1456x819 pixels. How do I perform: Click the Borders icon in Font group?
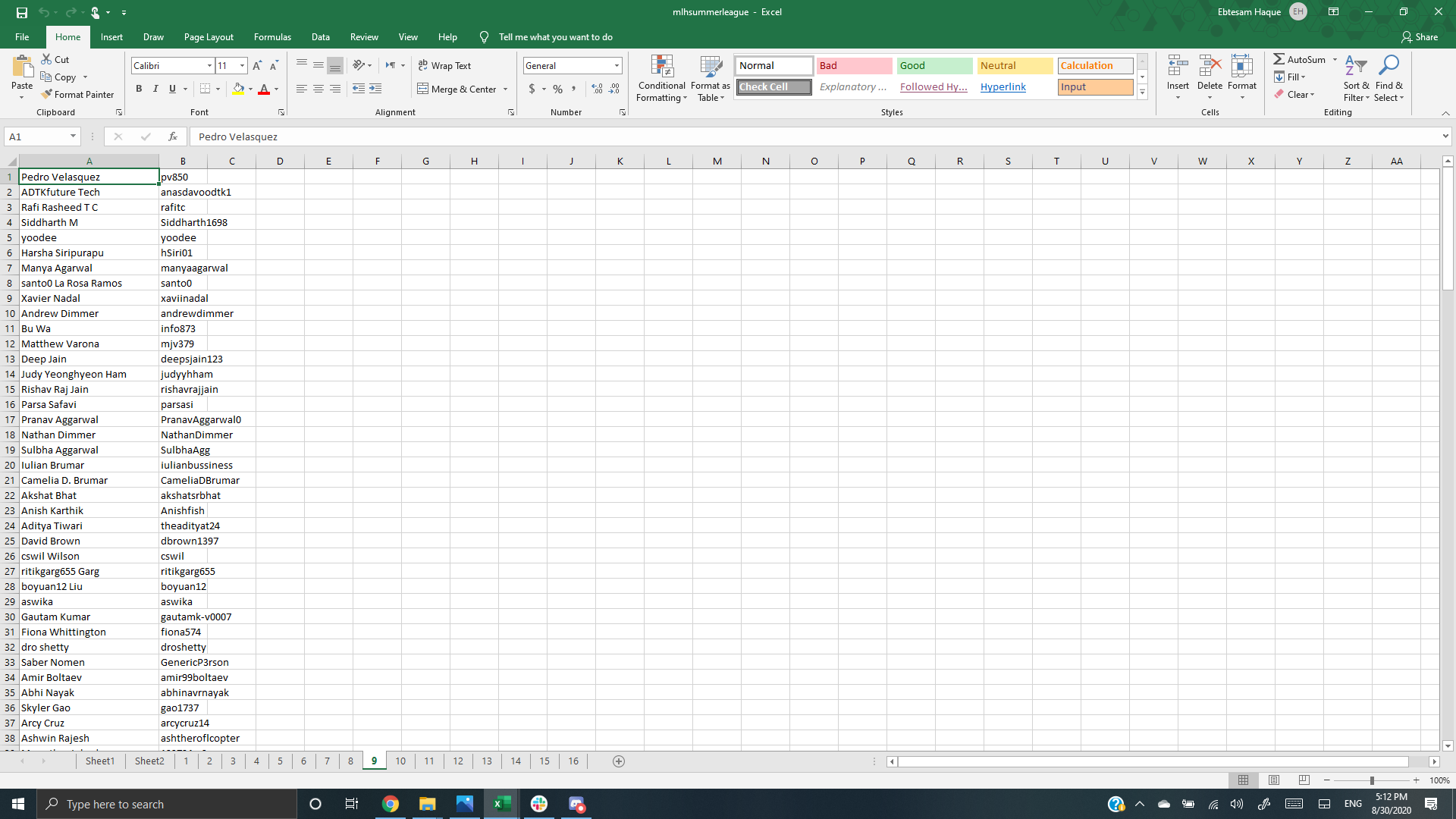[x=205, y=89]
